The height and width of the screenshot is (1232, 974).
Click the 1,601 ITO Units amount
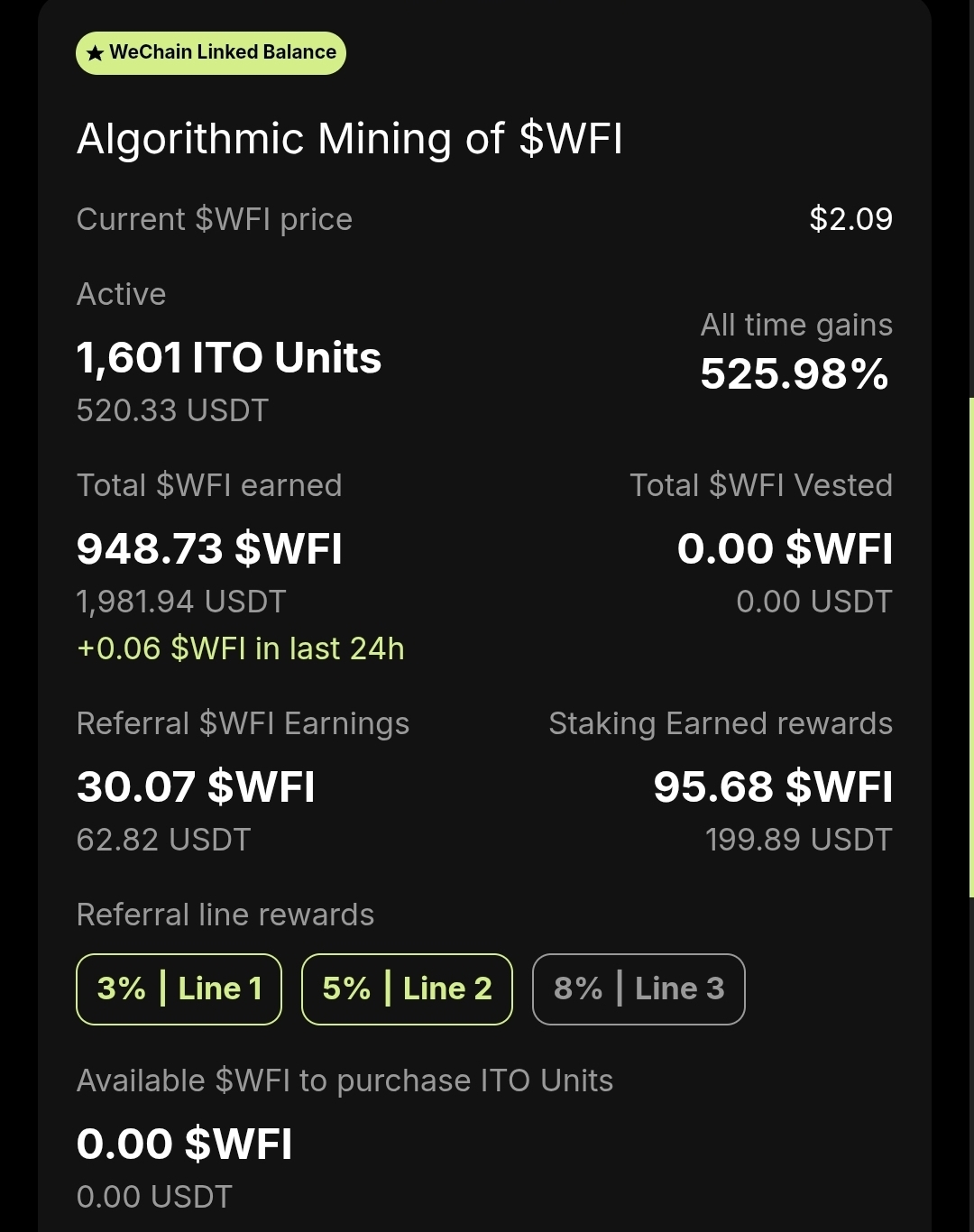[x=229, y=358]
